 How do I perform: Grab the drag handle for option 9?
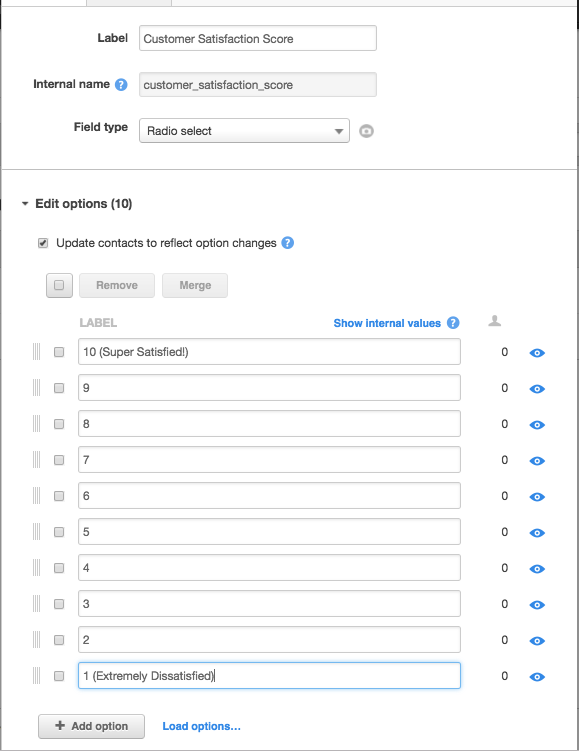36,388
